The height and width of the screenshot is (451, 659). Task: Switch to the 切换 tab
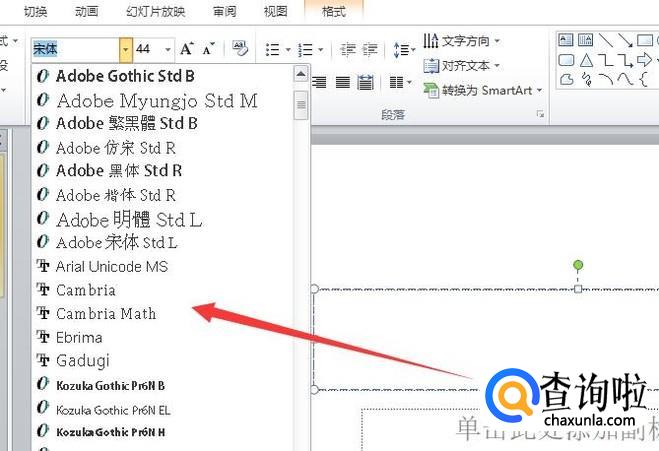point(35,11)
